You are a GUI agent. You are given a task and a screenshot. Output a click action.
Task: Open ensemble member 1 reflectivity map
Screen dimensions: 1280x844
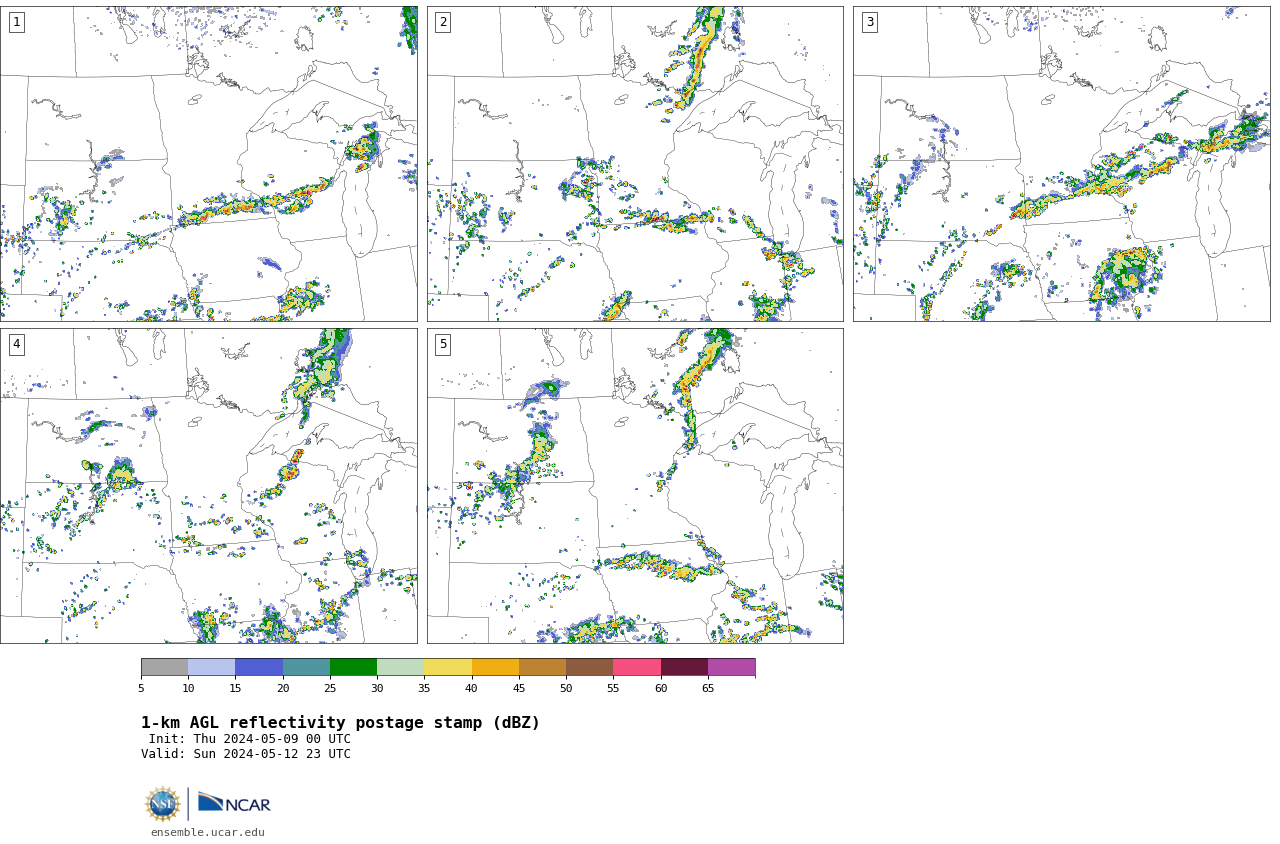209,164
